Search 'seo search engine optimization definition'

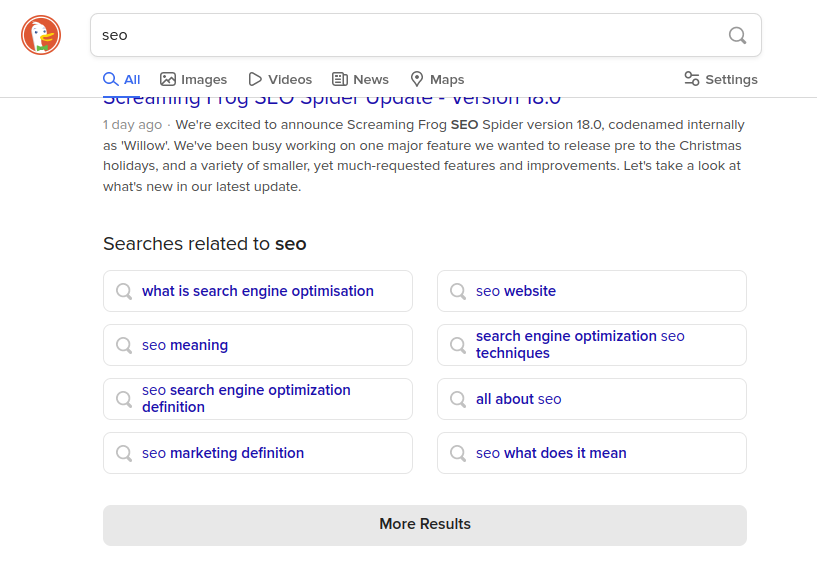click(x=258, y=399)
